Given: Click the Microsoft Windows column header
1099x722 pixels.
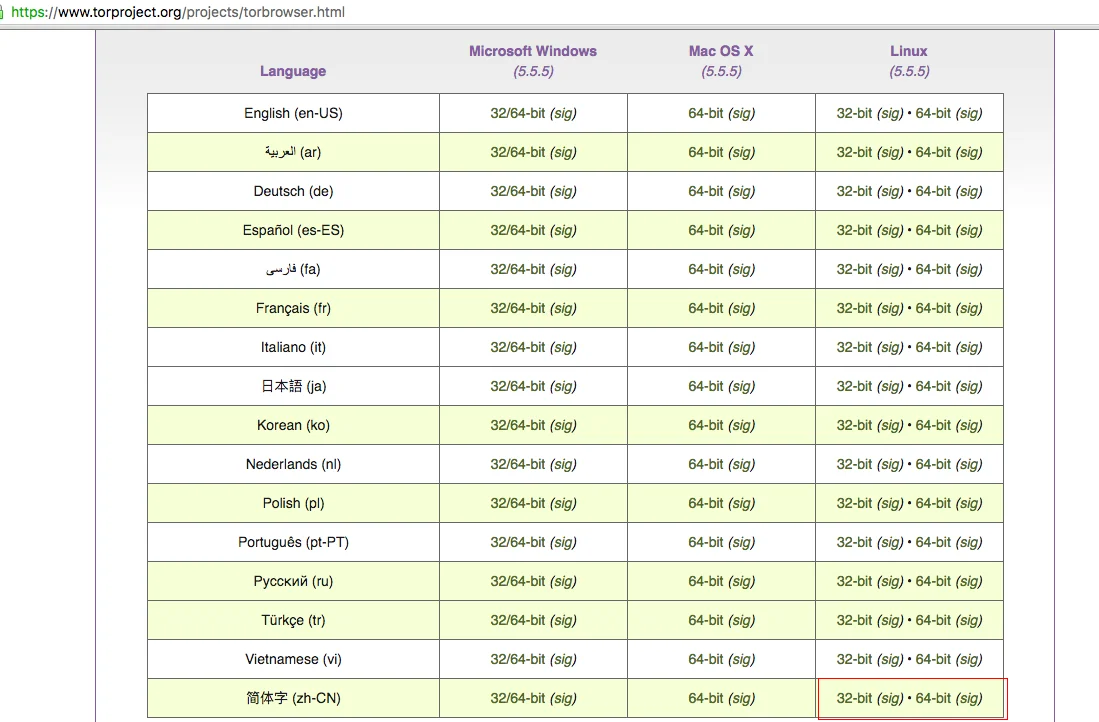Looking at the screenshot, I should point(533,51).
